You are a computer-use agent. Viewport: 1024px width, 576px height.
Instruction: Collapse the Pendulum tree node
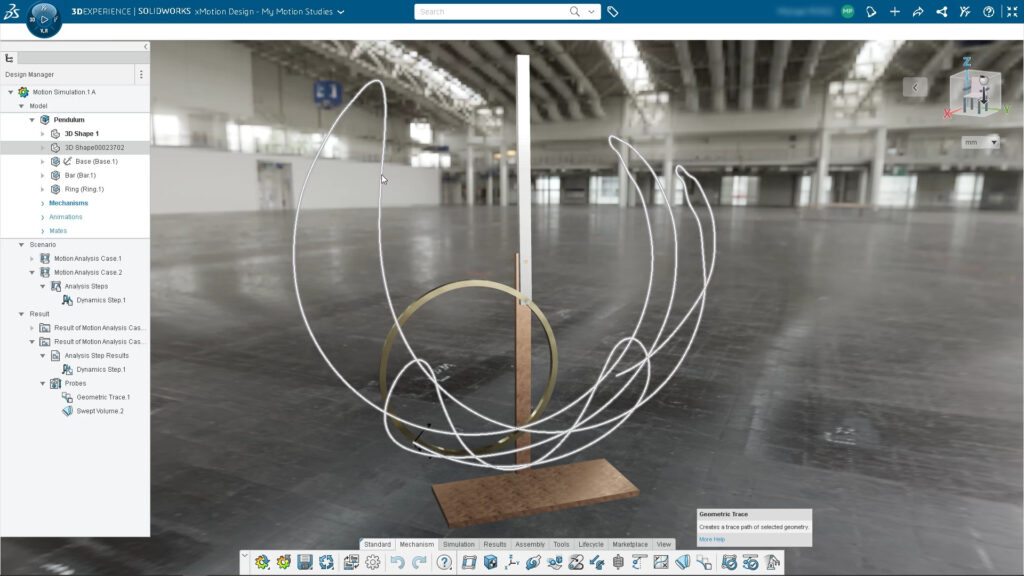(x=32, y=120)
